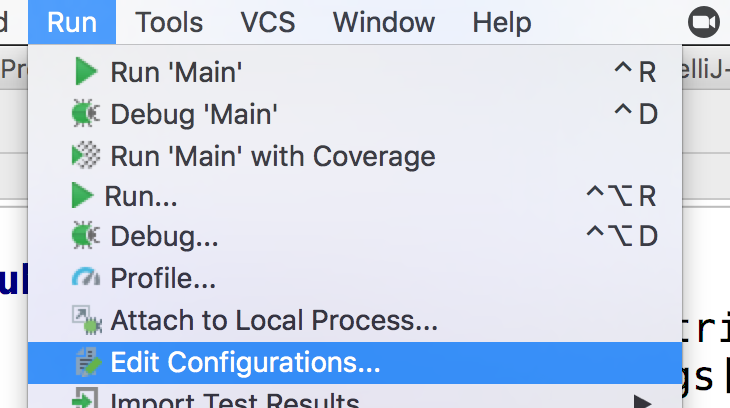Viewport: 730px width, 408px height.
Task: Click the Import Test Results icon
Action: [85, 399]
